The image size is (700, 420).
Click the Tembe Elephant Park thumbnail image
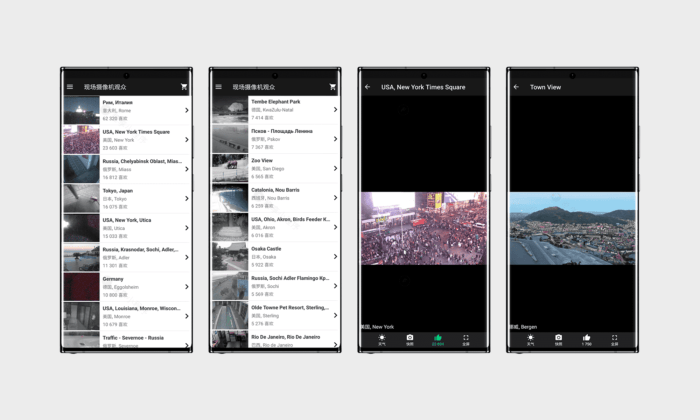pyautogui.click(x=229, y=109)
